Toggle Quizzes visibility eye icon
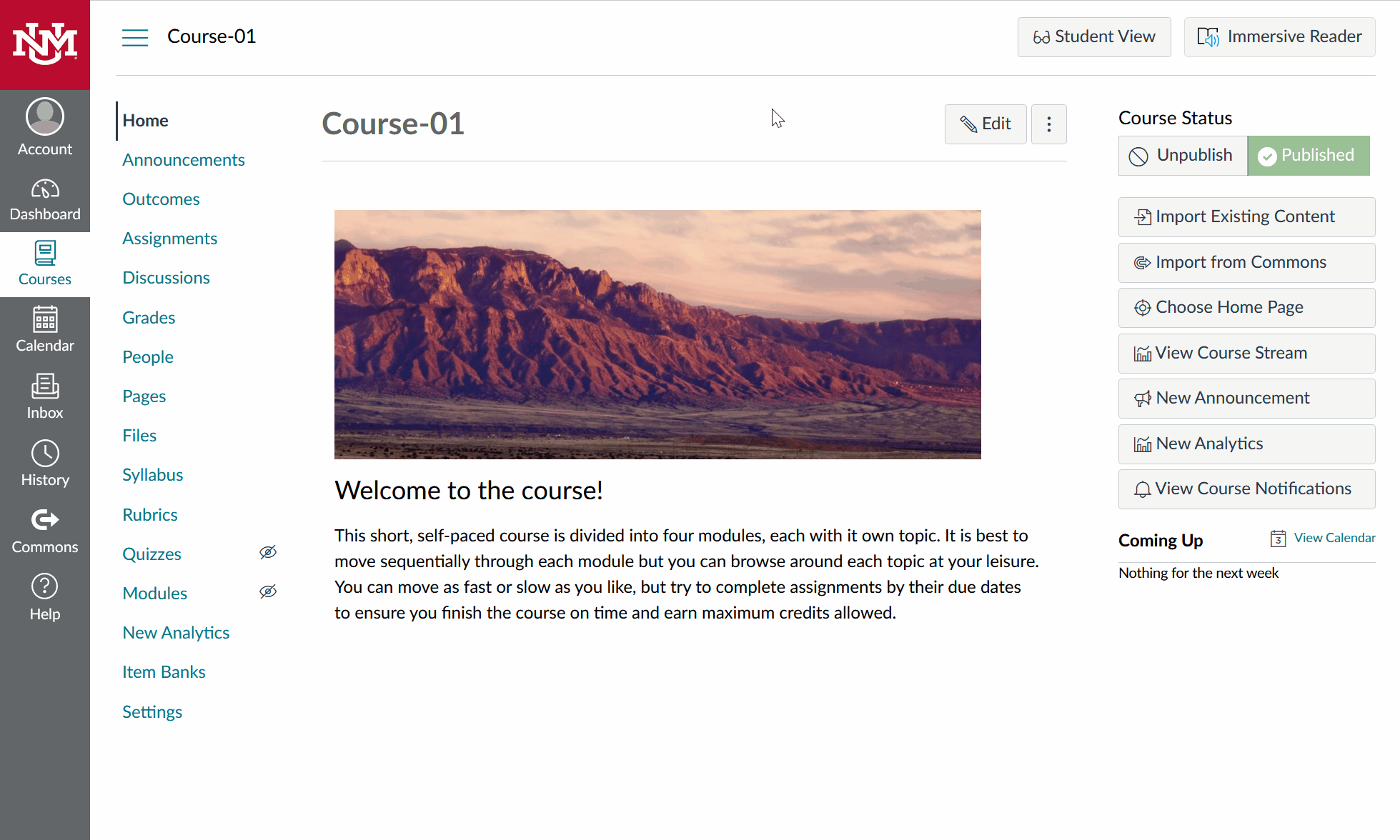This screenshot has width=1400, height=840. 267,554
